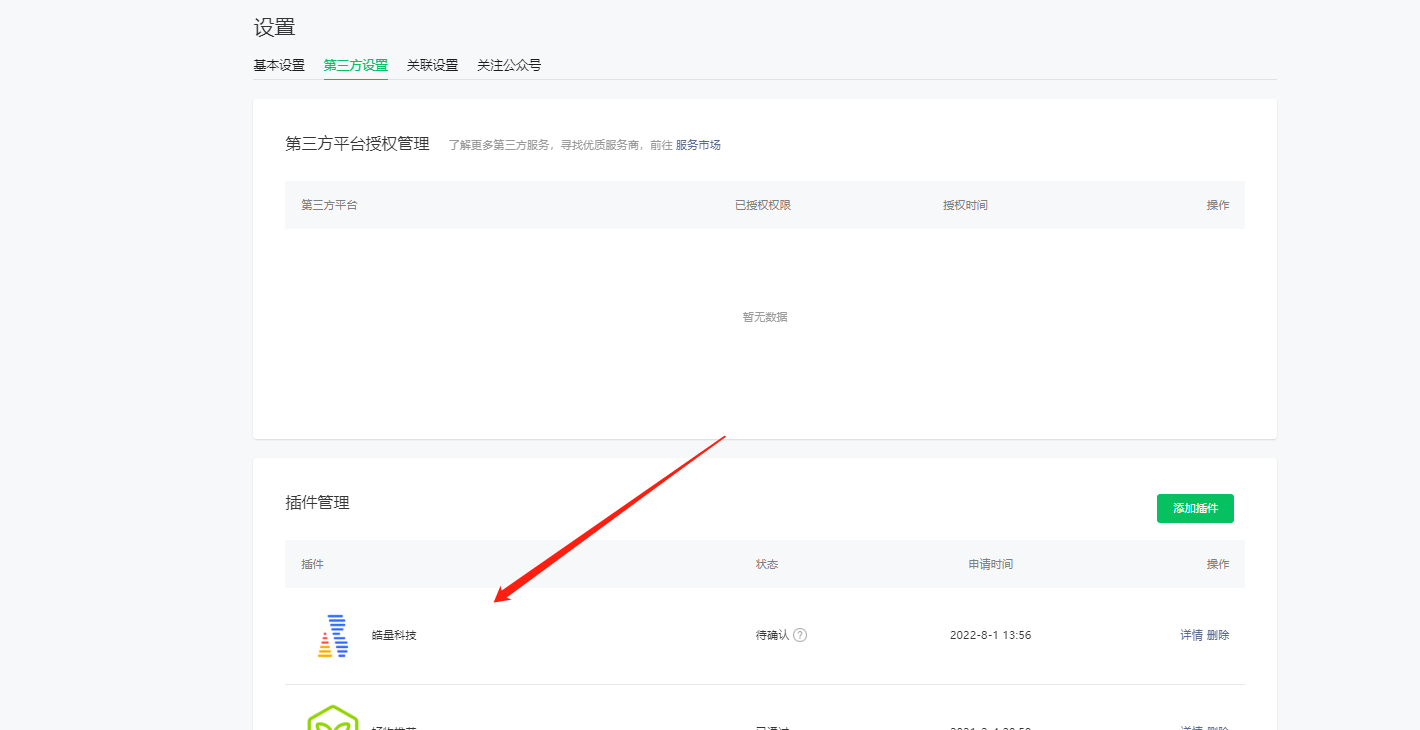
Task: Click the green hexagon plugin logo
Action: click(x=332, y=718)
